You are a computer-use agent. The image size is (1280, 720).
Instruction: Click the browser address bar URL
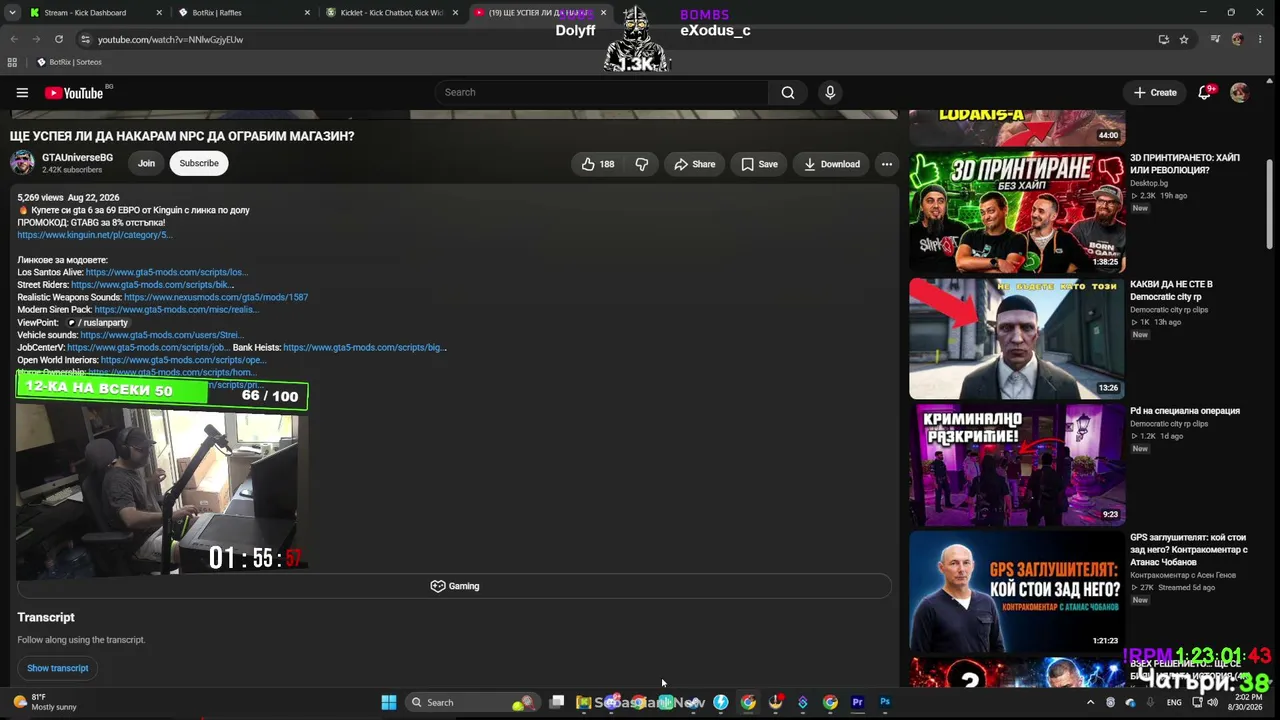pos(170,39)
